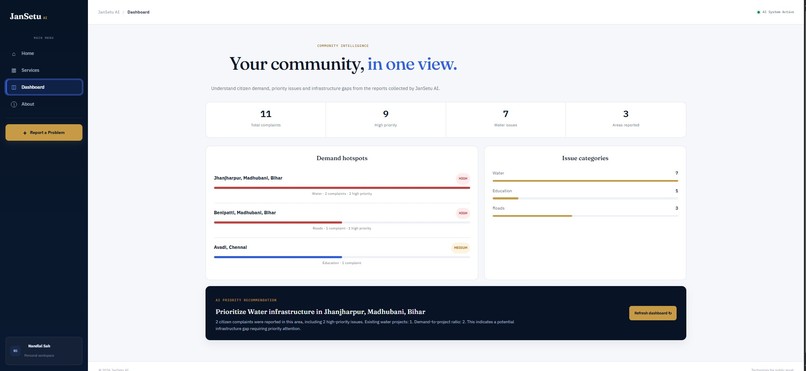Screen dimensions: 806x371
Task: Click 'Benipatti, Madhubani, Bihar' hotspot name
Action: point(245,212)
